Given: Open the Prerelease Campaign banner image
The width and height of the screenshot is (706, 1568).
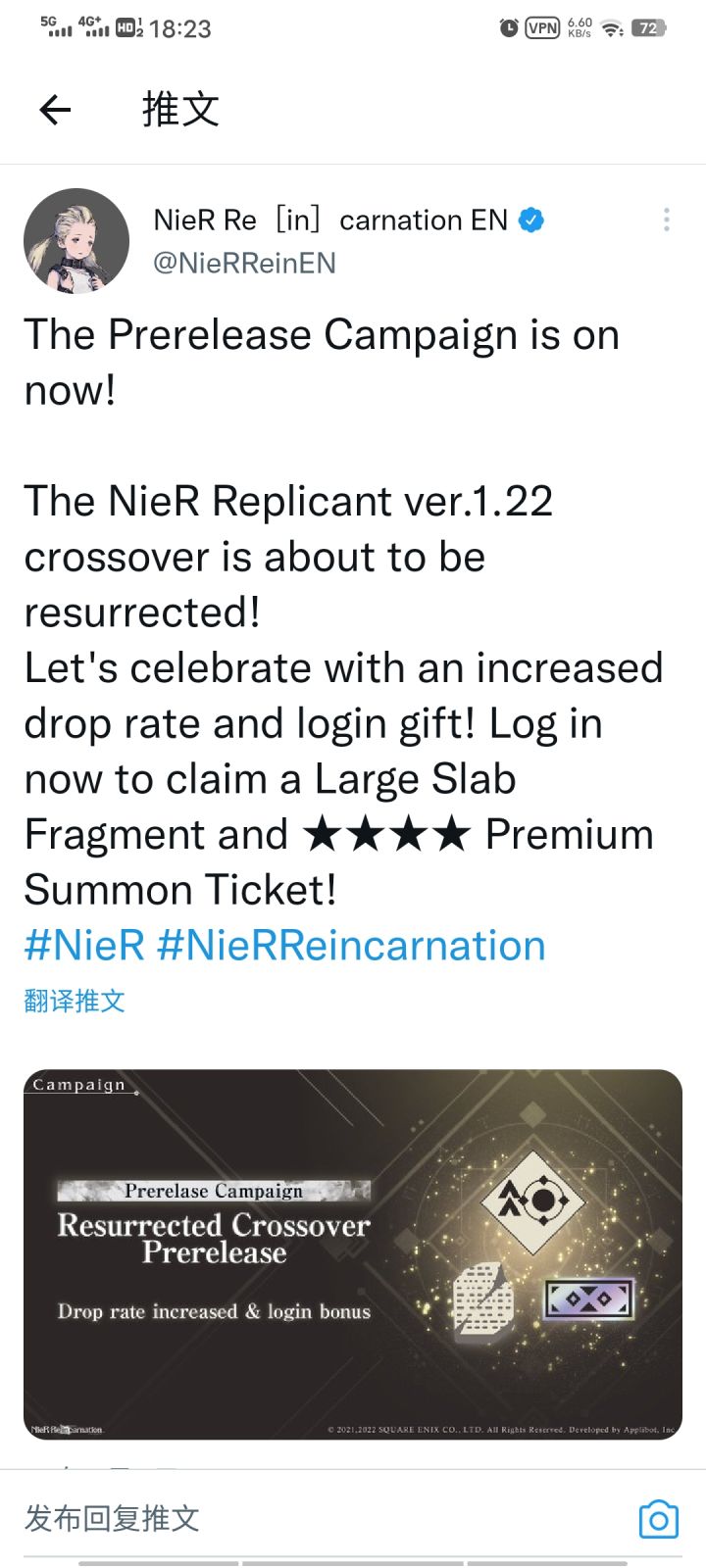Looking at the screenshot, I should [x=353, y=1254].
